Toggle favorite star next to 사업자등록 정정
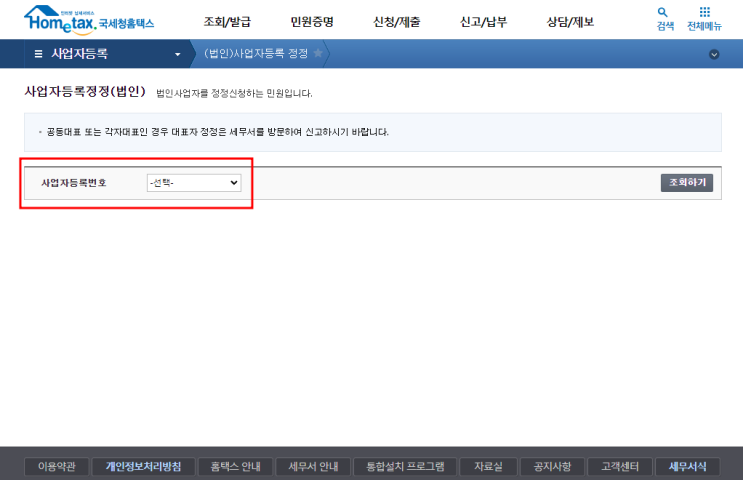743x480 pixels. (x=318, y=53)
